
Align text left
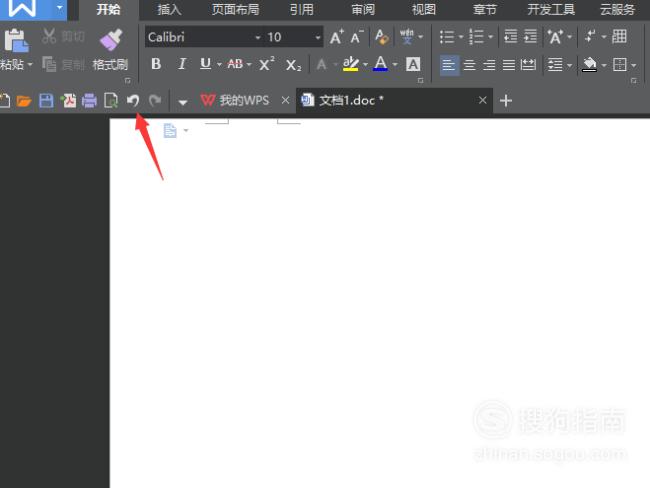(449, 65)
